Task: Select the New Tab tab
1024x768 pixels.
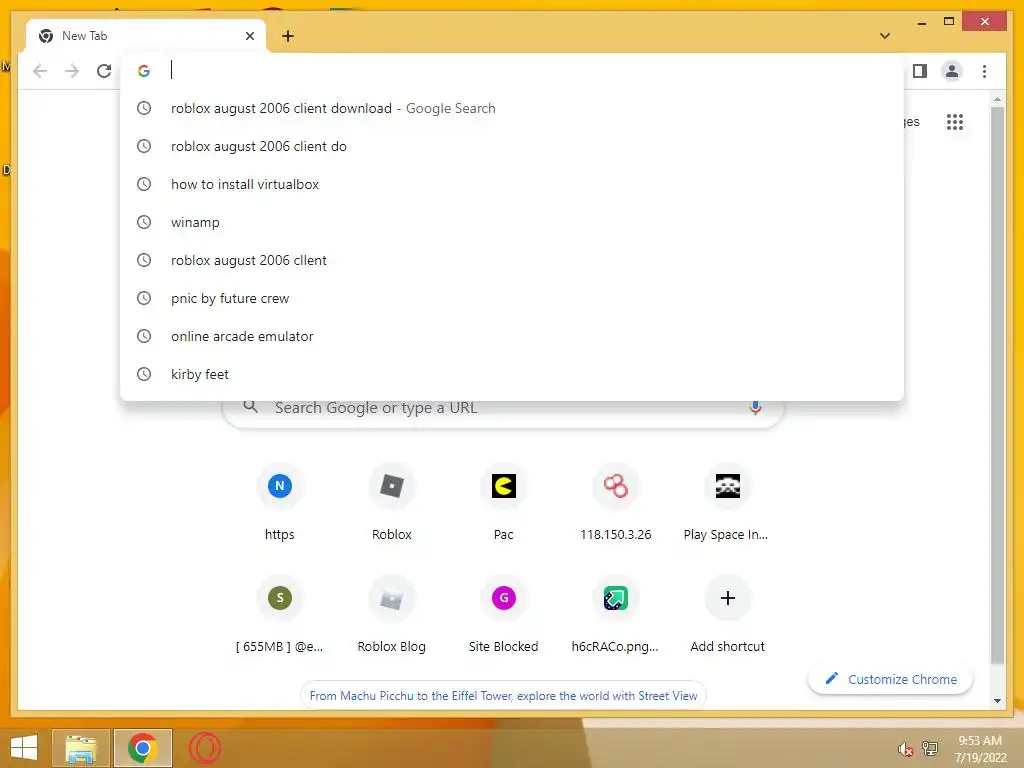Action: 146,36
